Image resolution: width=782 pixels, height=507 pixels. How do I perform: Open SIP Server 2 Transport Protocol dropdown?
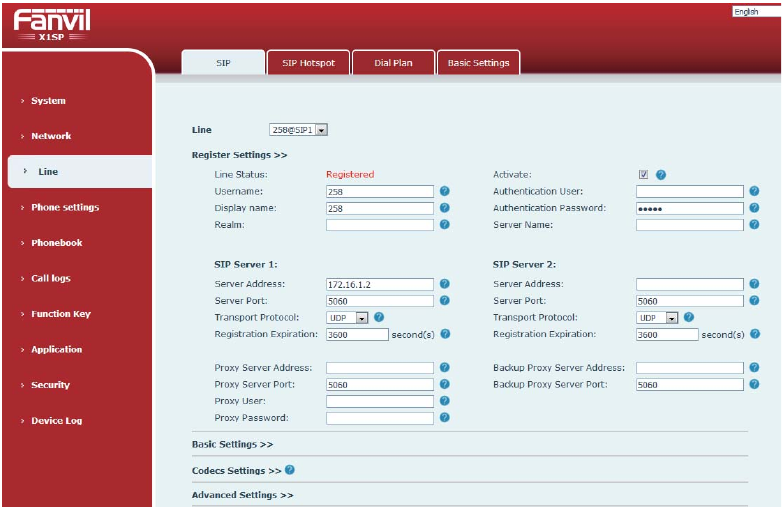tap(657, 318)
